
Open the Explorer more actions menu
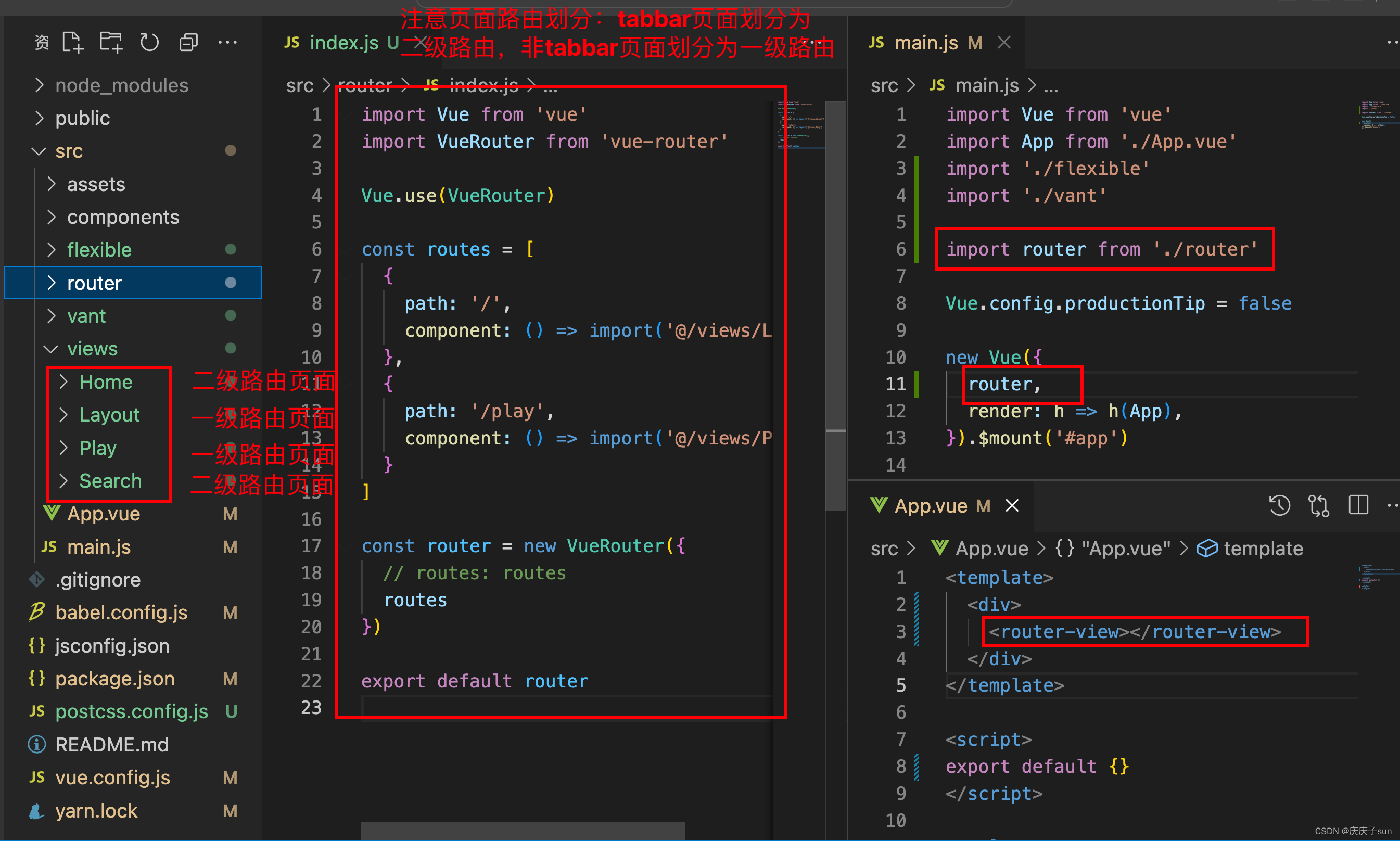pyautogui.click(x=227, y=42)
